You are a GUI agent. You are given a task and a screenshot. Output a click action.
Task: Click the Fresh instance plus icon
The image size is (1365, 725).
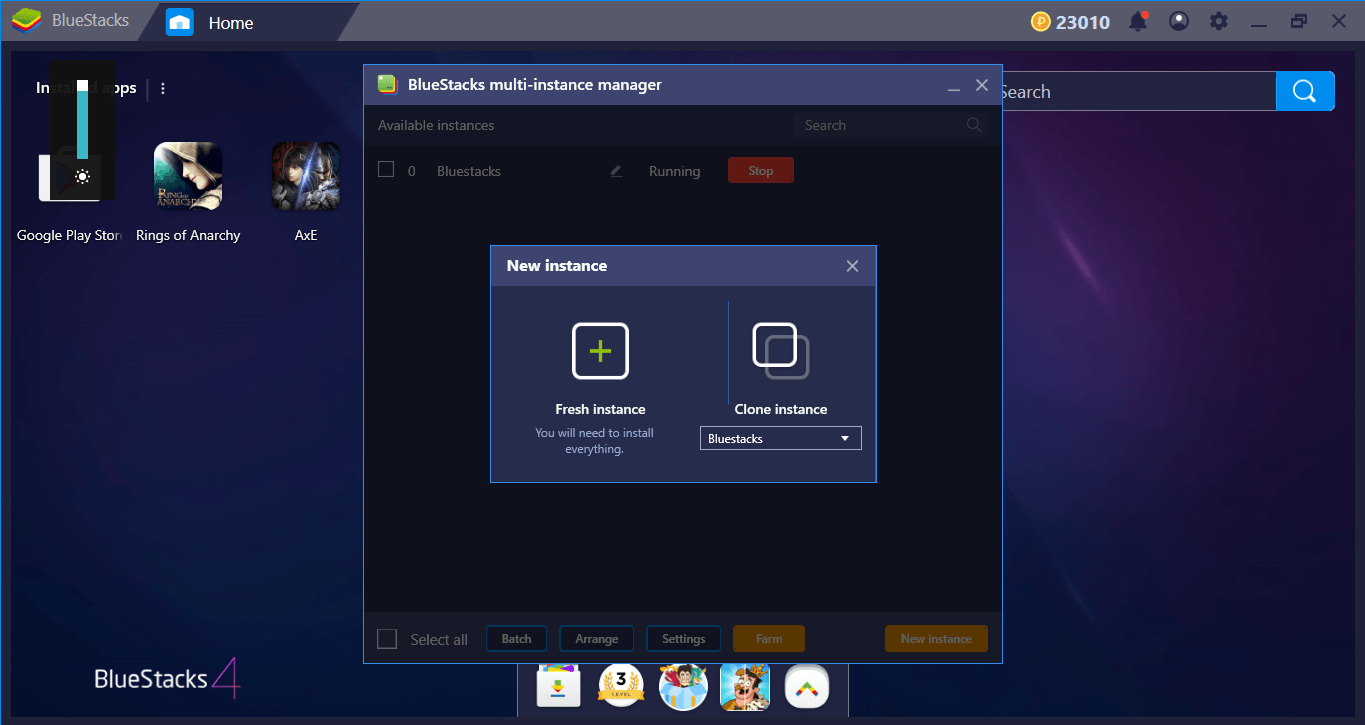click(x=600, y=351)
